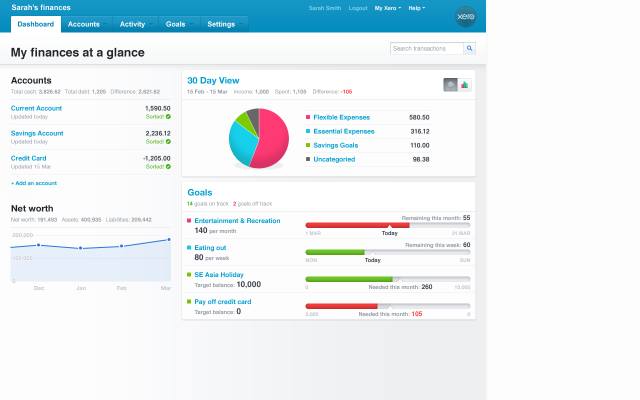Switch to pie chart view icon

tap(451, 85)
